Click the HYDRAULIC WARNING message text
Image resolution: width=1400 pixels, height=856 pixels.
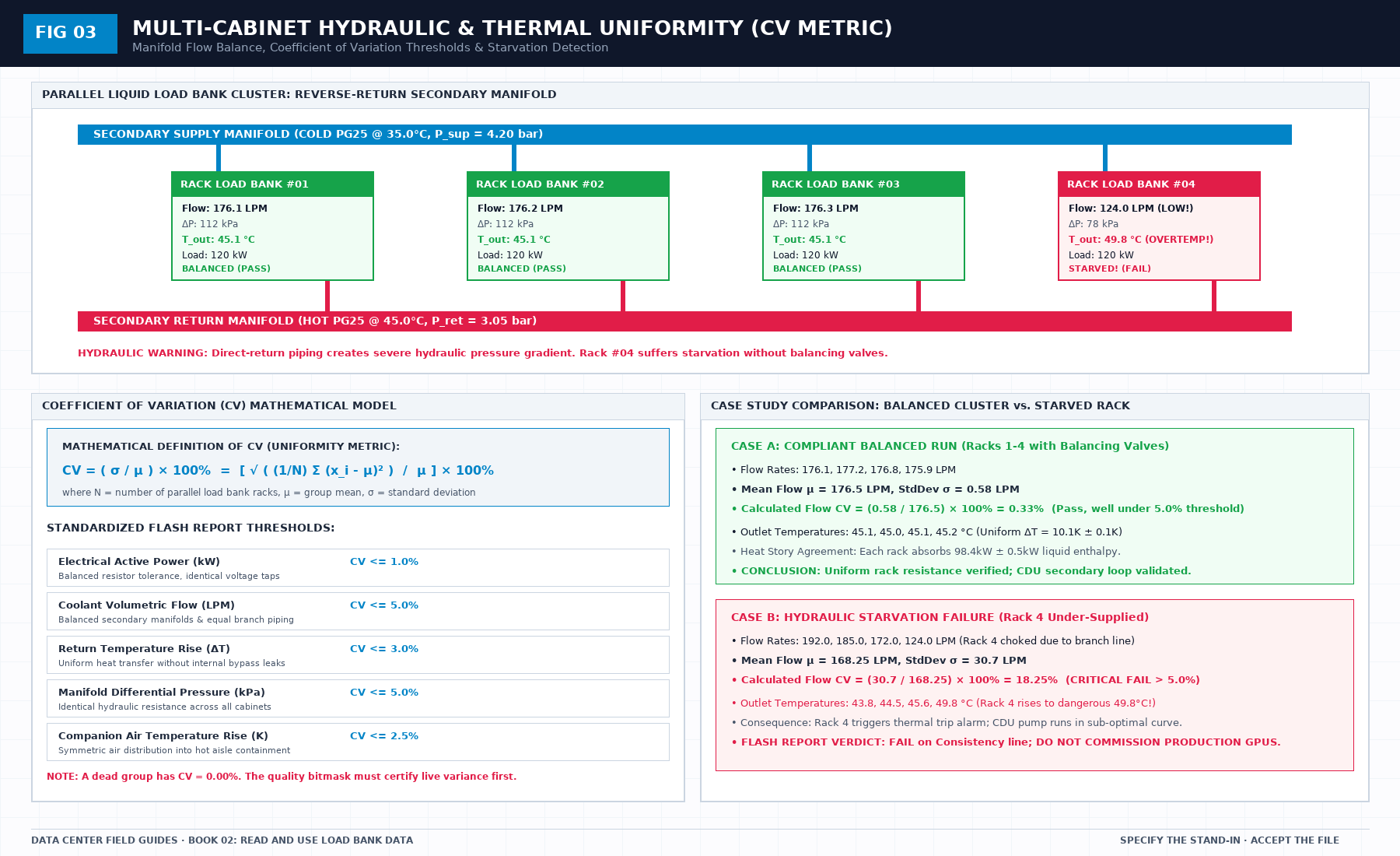click(x=483, y=353)
